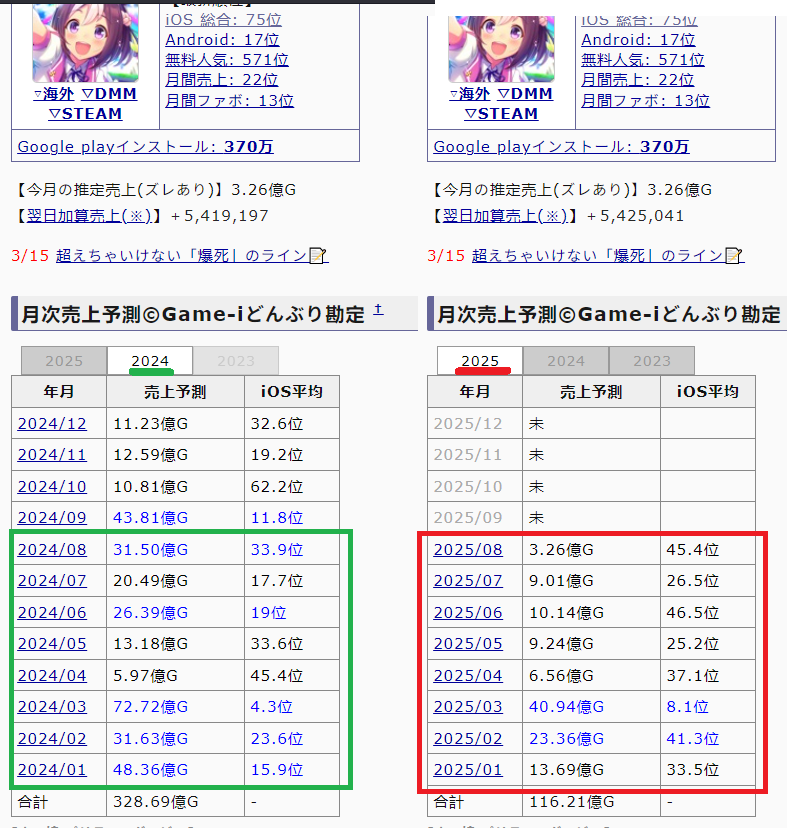Click left 無料人気: 571位 link

(227, 60)
